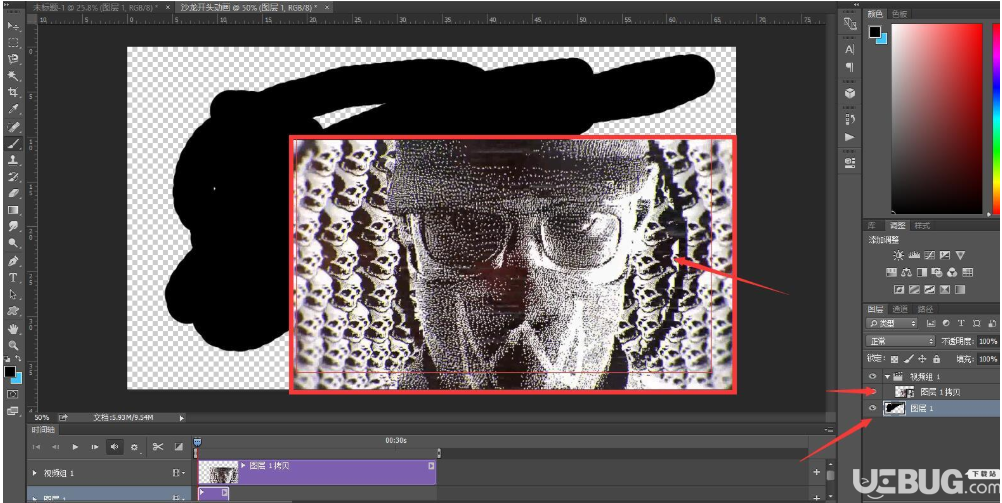Select the Hand tool
Image resolution: width=1002 pixels, height=503 pixels.
coord(13,329)
